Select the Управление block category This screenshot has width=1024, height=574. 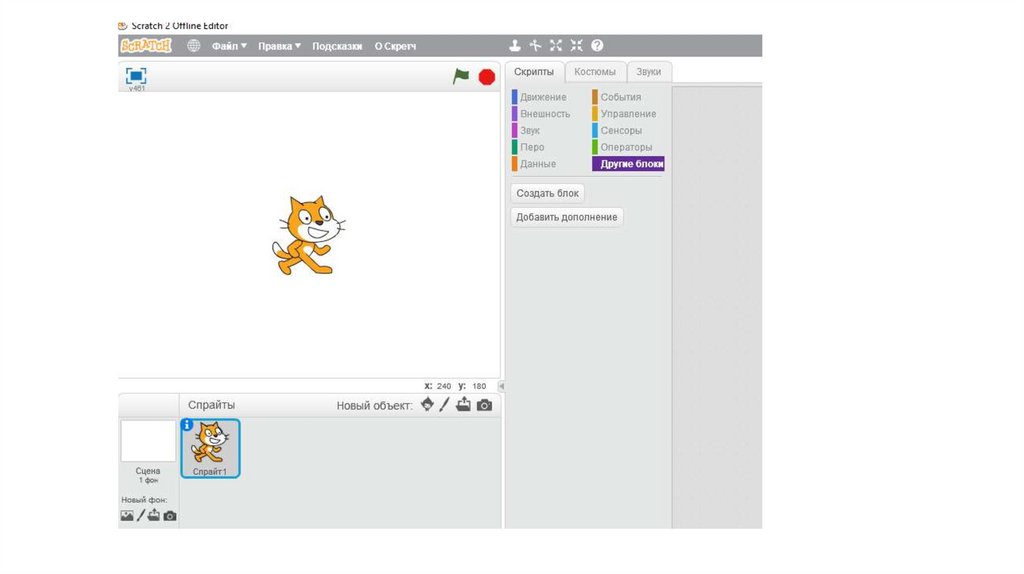pyautogui.click(x=624, y=114)
